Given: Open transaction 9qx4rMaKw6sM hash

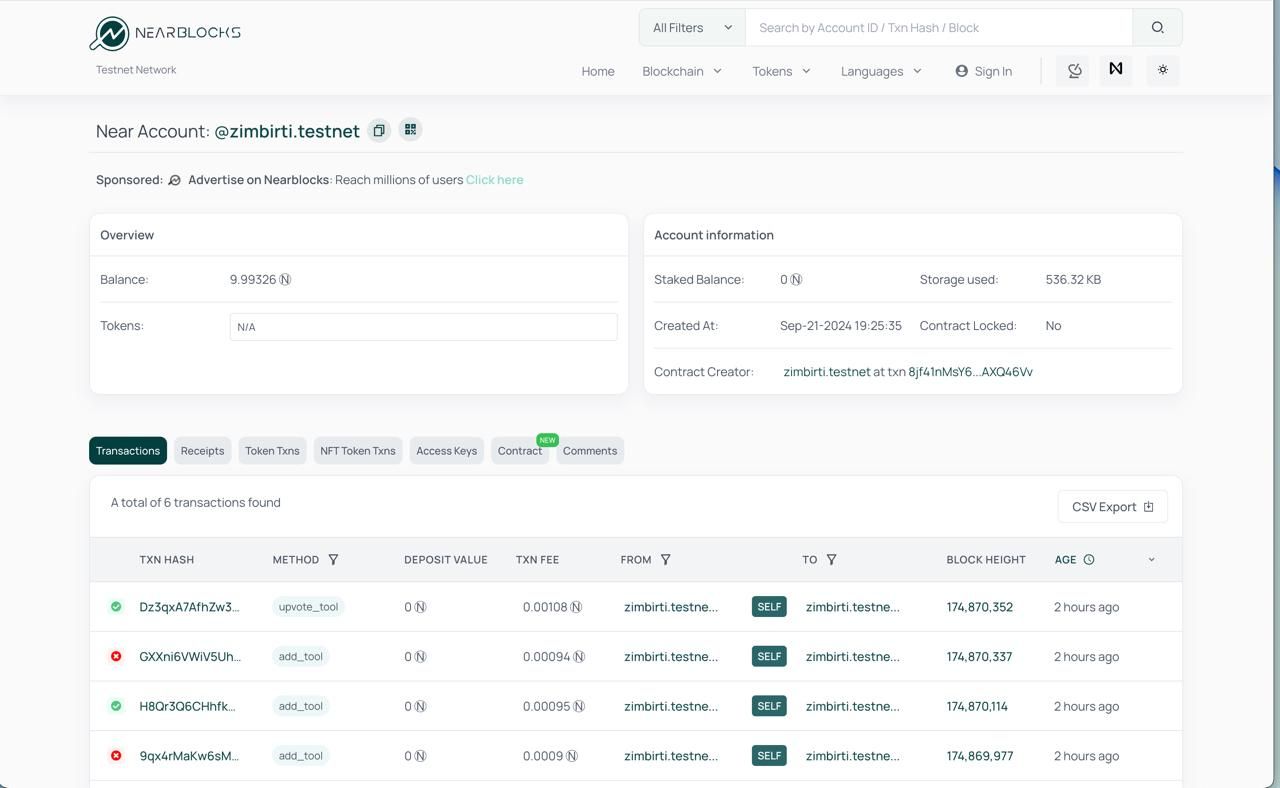Looking at the screenshot, I should (x=189, y=756).
